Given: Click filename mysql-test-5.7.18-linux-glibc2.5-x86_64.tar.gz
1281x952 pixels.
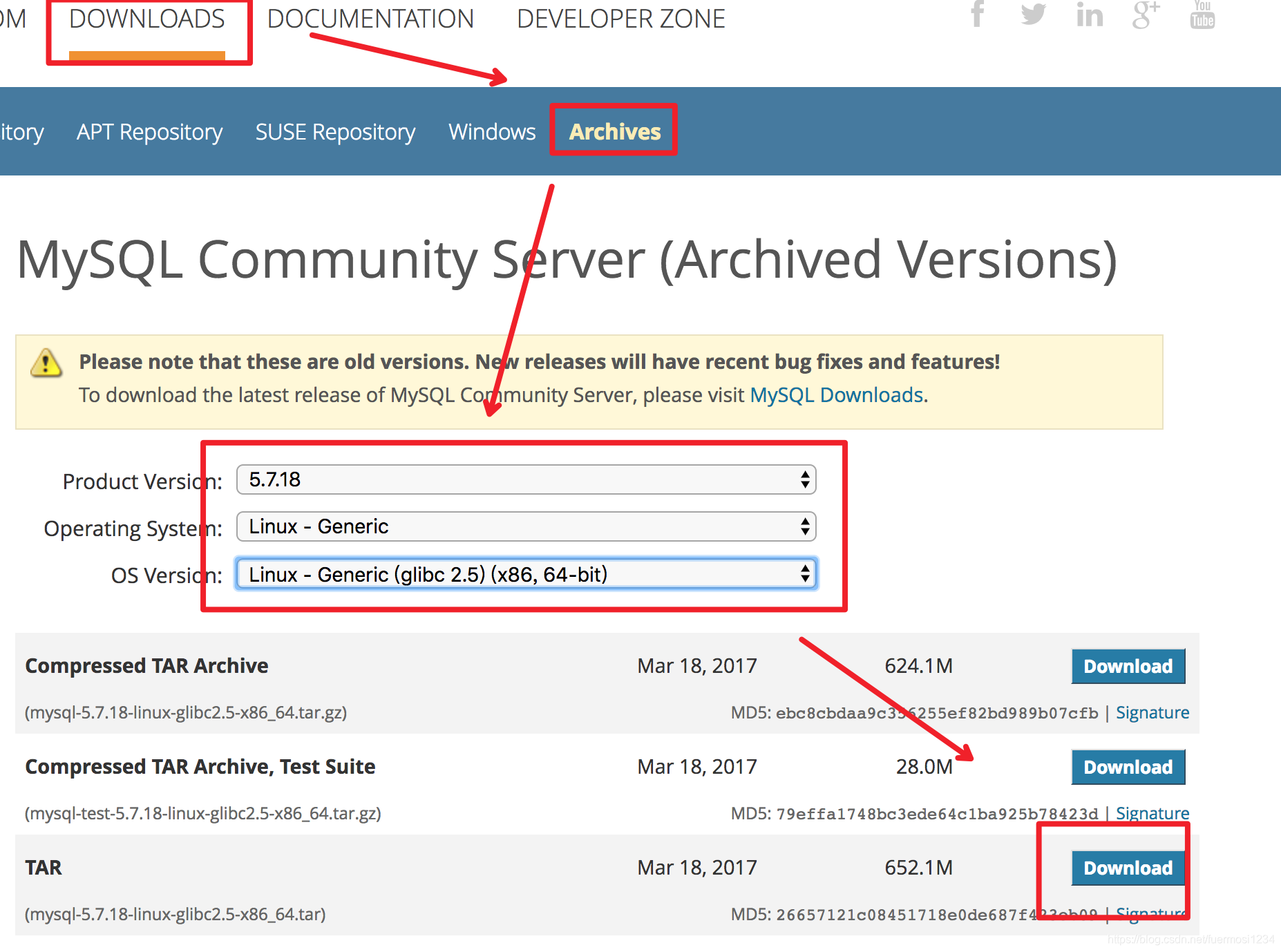Looking at the screenshot, I should [203, 813].
